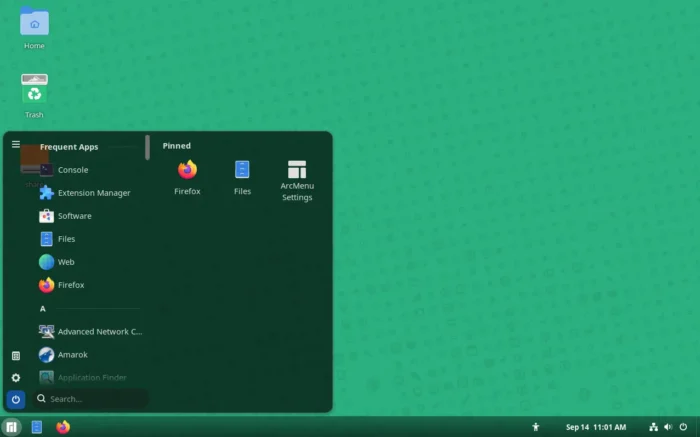Focus the Search field in menu
The height and width of the screenshot is (437, 700).
pos(91,399)
